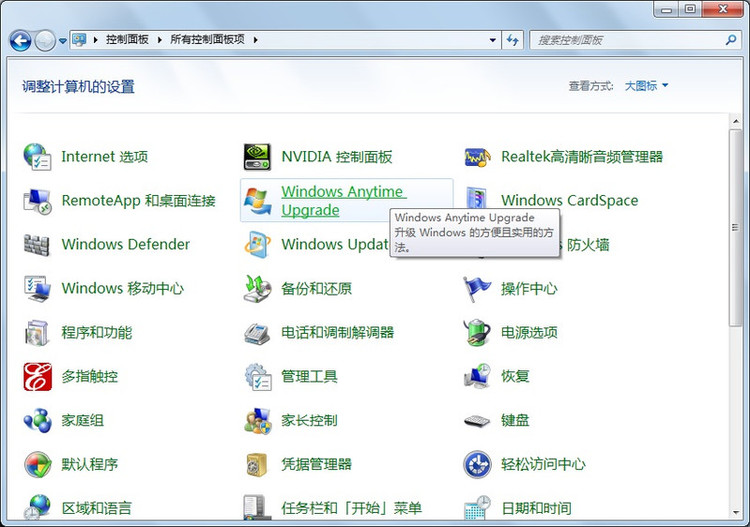Click the Windows Update icon

click(x=257, y=245)
